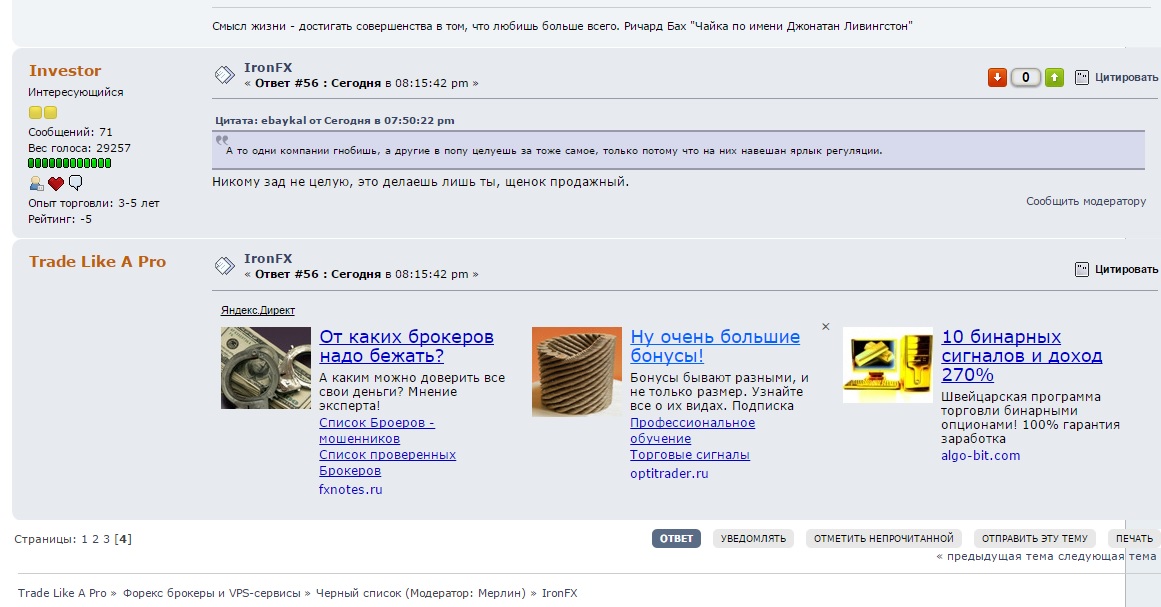Click post icon beside Investor's IronFX title
This screenshot has height=607, width=1161.
click(x=225, y=75)
